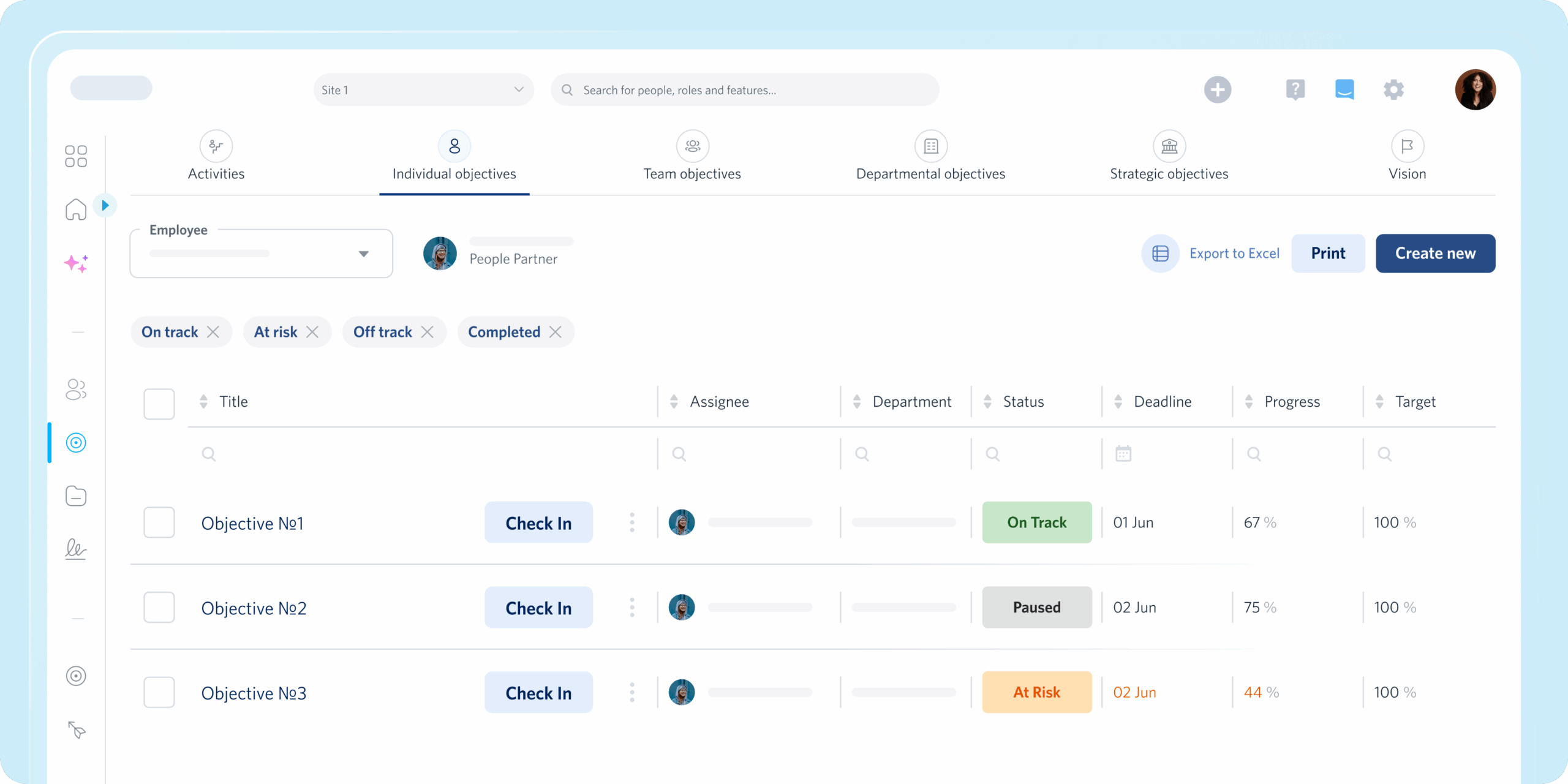Viewport: 1568px width, 784px height.
Task: Tick the checkbox for Objective №3
Action: tap(159, 692)
